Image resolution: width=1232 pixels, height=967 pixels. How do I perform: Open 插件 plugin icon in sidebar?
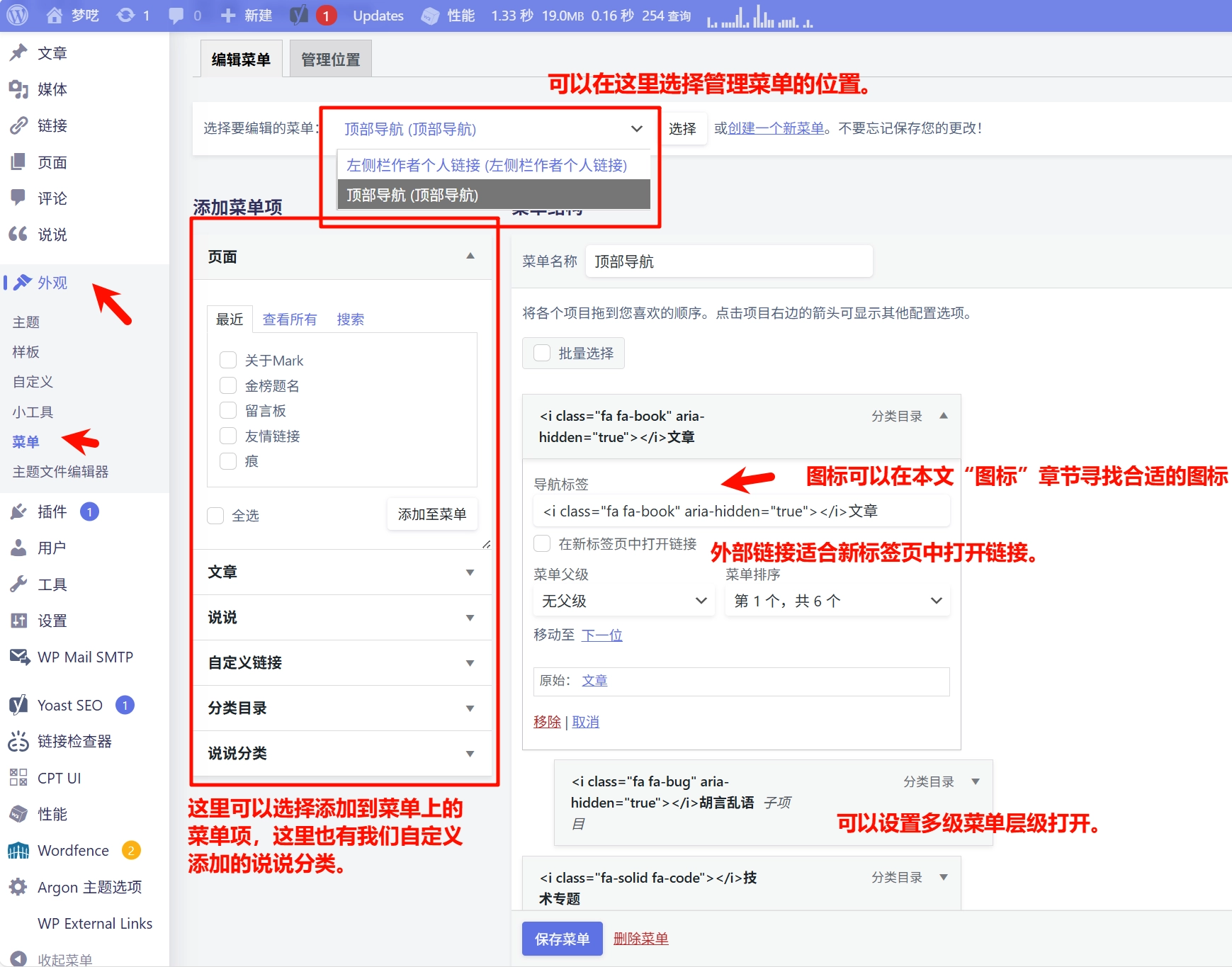click(18, 511)
